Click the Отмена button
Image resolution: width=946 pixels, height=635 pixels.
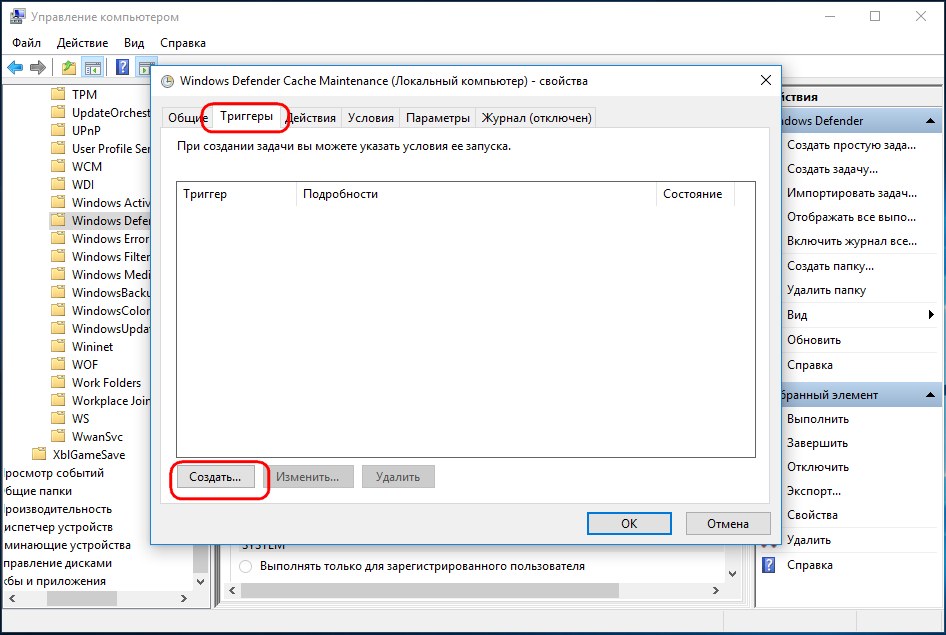(x=728, y=523)
